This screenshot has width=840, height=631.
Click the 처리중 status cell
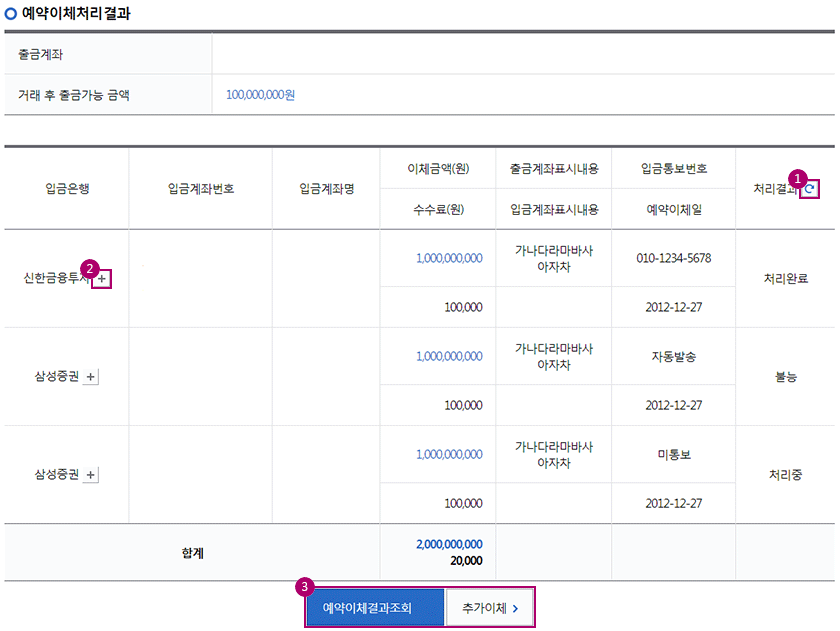coord(785,475)
